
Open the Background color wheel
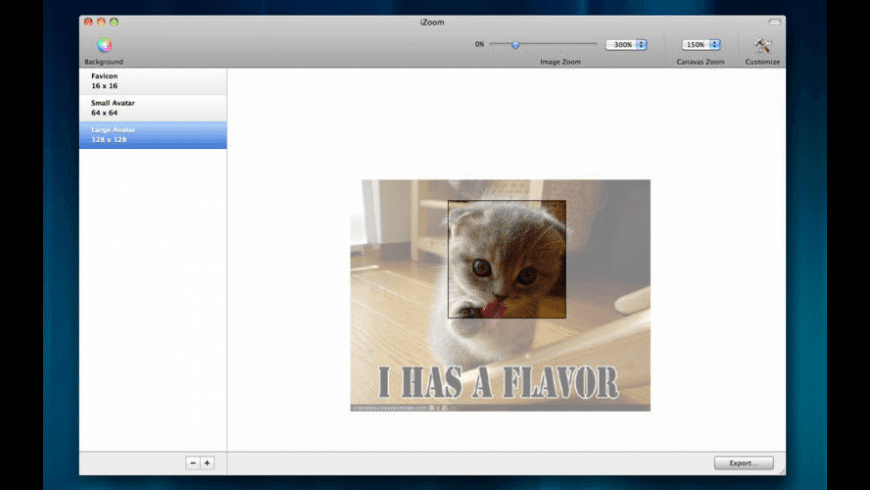pos(104,44)
